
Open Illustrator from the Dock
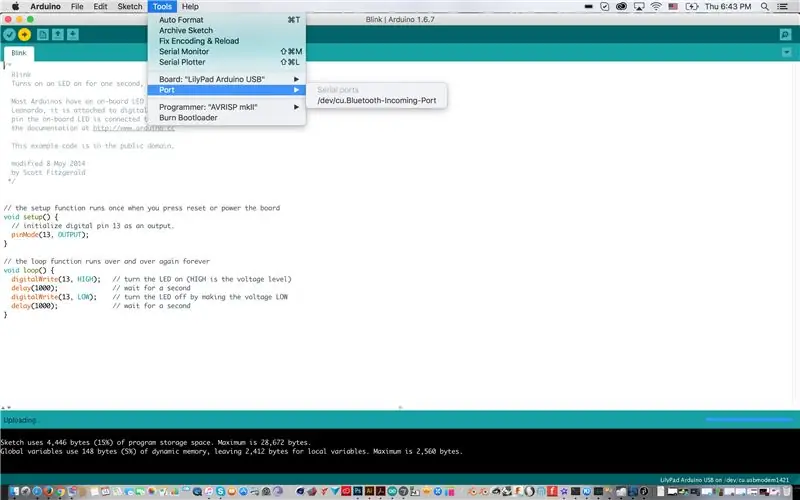pos(369,491)
